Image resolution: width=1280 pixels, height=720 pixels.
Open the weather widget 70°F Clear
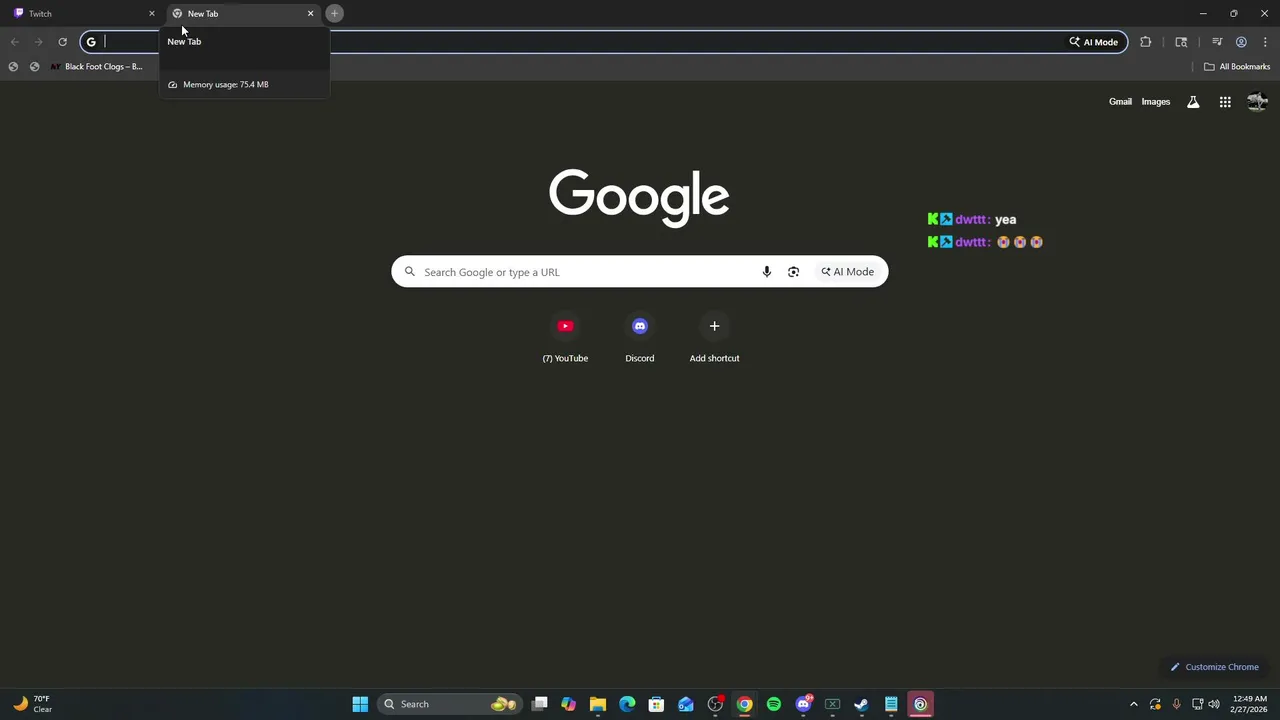coord(32,704)
